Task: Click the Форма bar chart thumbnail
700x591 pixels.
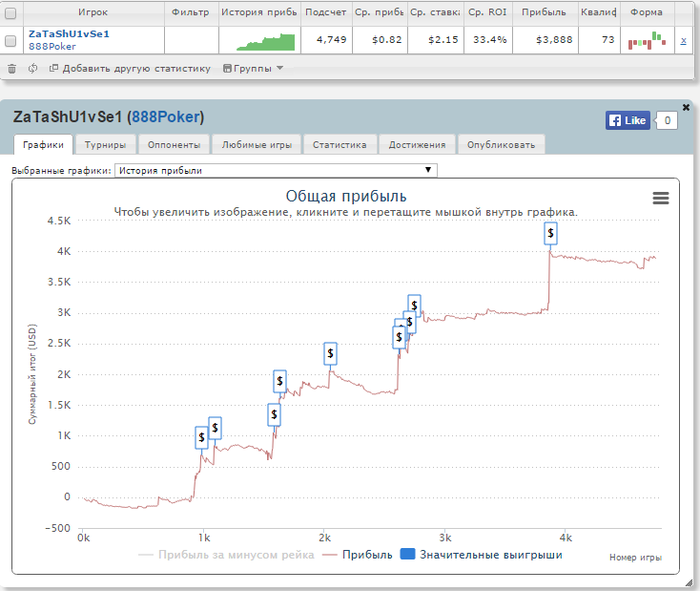Action: coord(647,40)
